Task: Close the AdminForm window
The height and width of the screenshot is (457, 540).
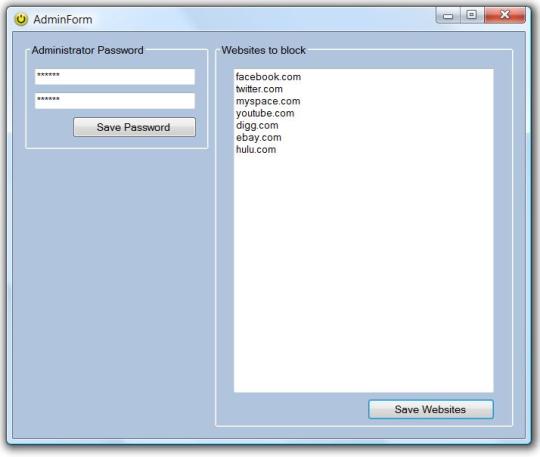Action: 505,15
